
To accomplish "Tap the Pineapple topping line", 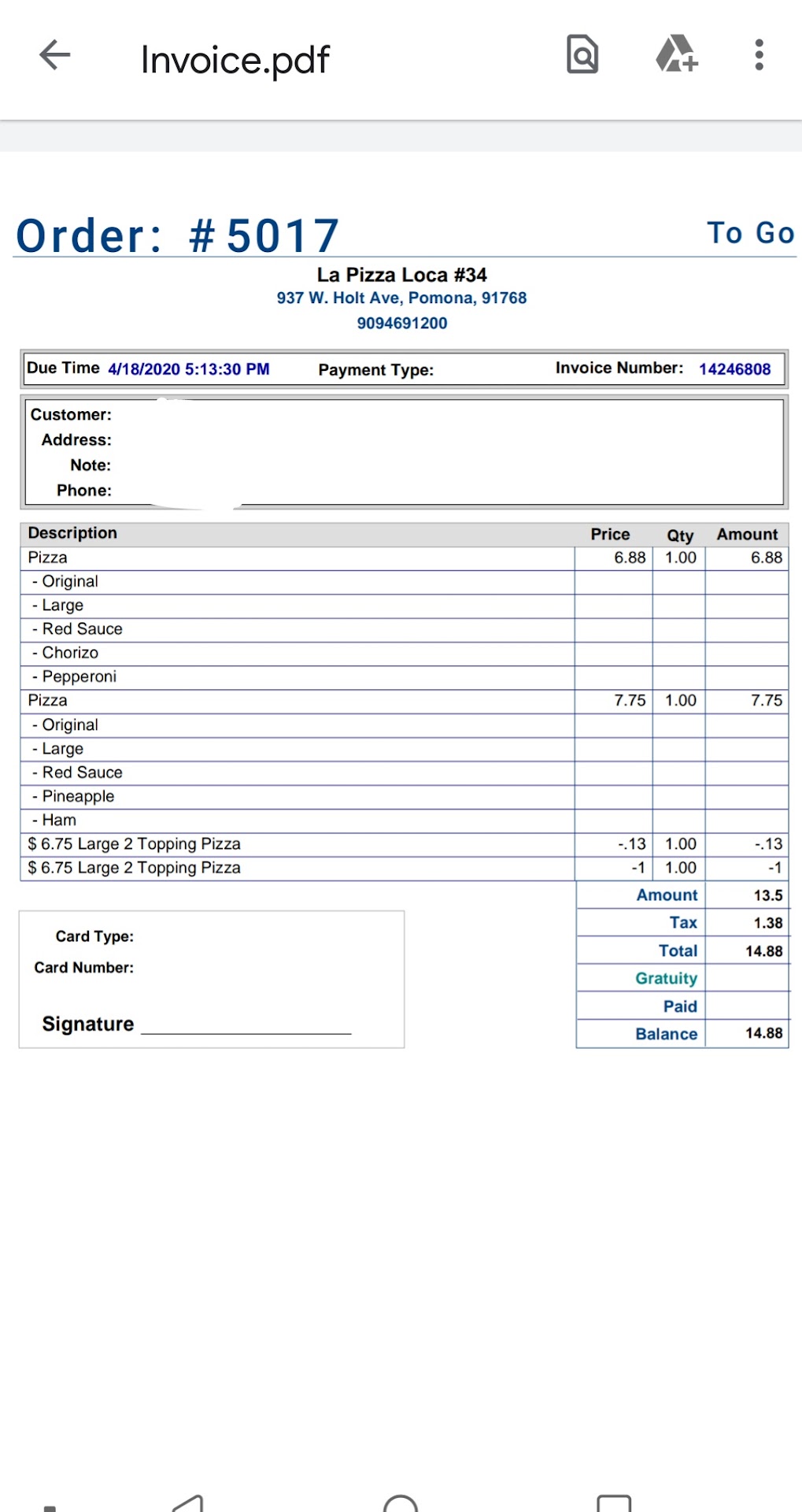I will point(78,796).
